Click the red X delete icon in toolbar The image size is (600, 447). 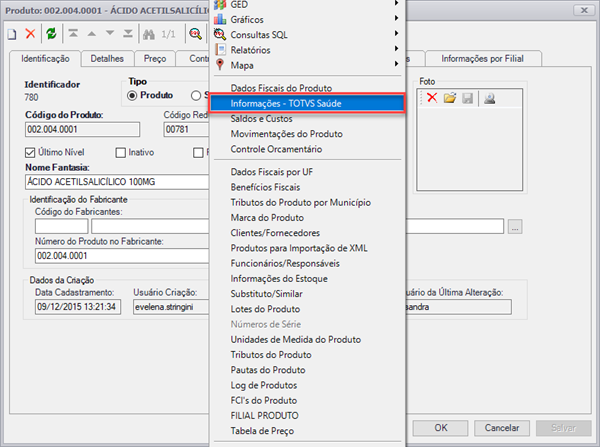point(30,34)
